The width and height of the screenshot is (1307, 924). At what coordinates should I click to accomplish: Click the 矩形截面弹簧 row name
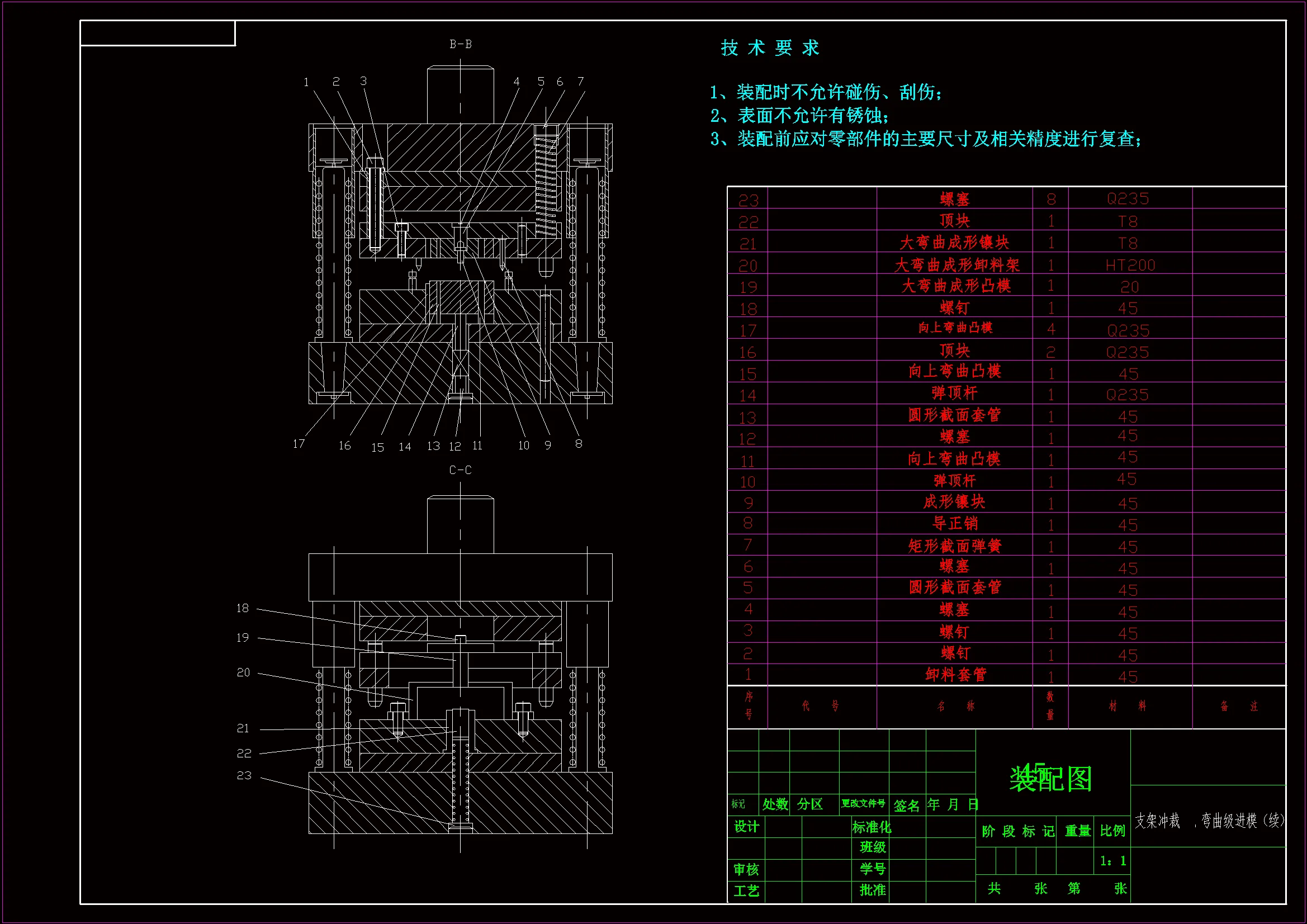955,546
